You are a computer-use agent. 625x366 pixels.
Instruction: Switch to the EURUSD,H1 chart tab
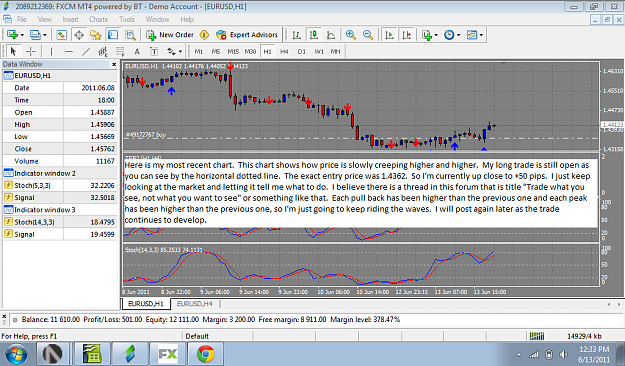pos(145,304)
